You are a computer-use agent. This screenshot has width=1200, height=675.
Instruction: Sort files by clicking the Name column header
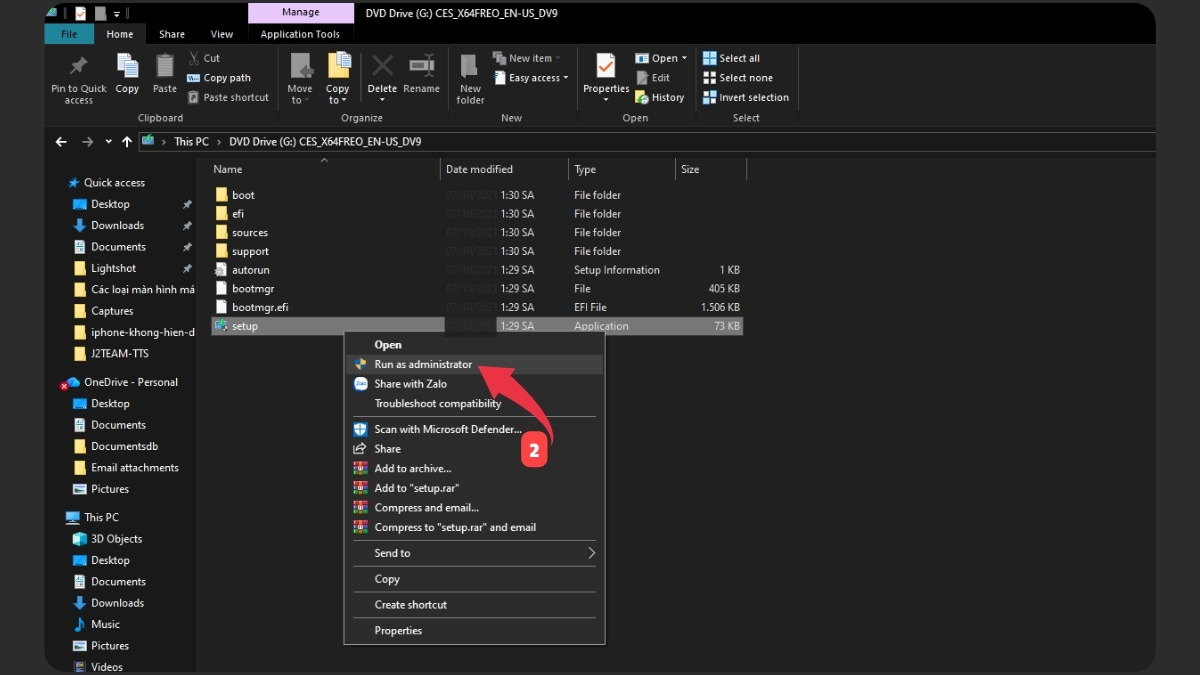pos(227,169)
